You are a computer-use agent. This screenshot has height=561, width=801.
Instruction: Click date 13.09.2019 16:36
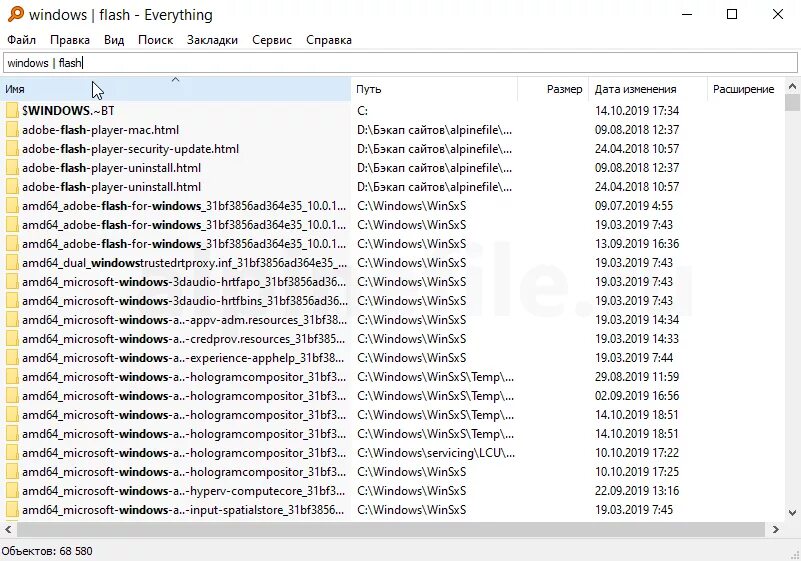click(637, 244)
